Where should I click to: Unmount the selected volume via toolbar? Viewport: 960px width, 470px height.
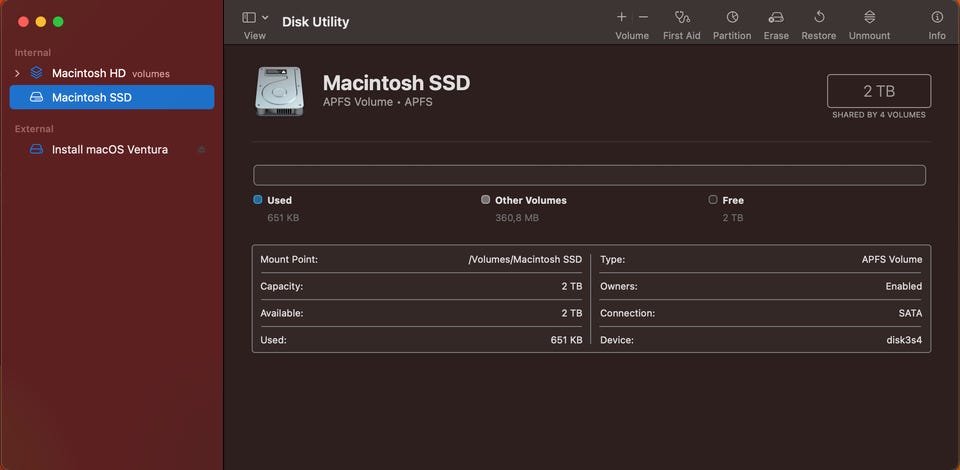click(869, 17)
